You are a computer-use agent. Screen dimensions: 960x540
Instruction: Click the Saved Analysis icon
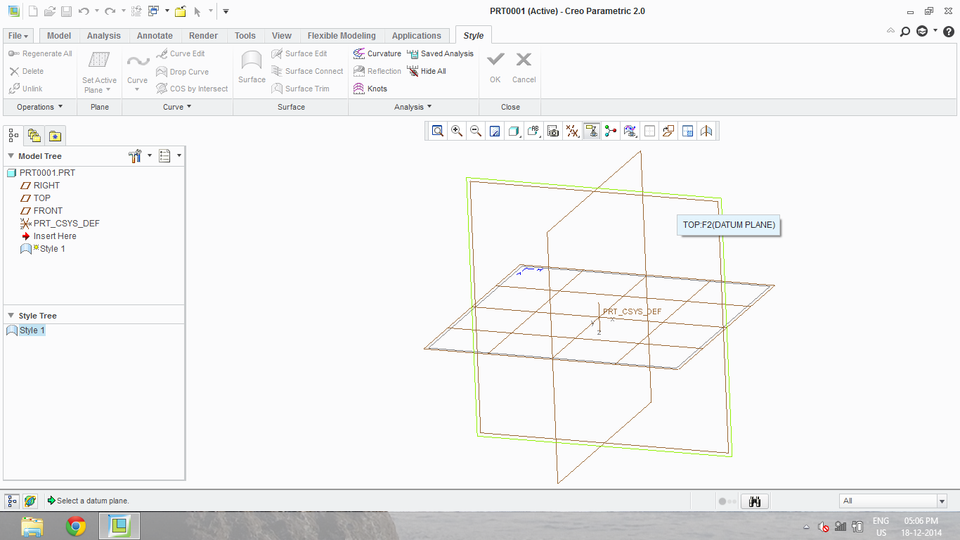[412, 54]
